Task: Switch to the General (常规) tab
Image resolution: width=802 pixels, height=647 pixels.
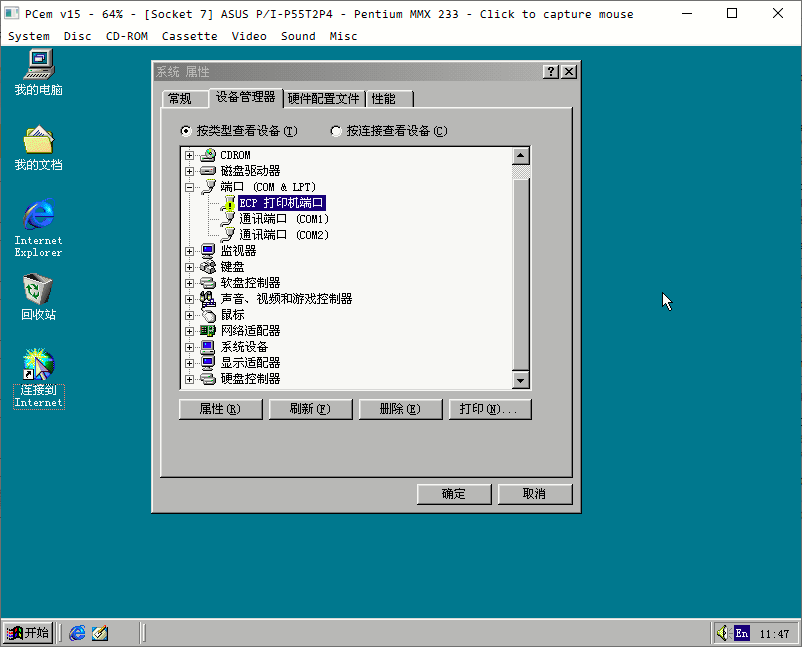Action: click(x=184, y=99)
